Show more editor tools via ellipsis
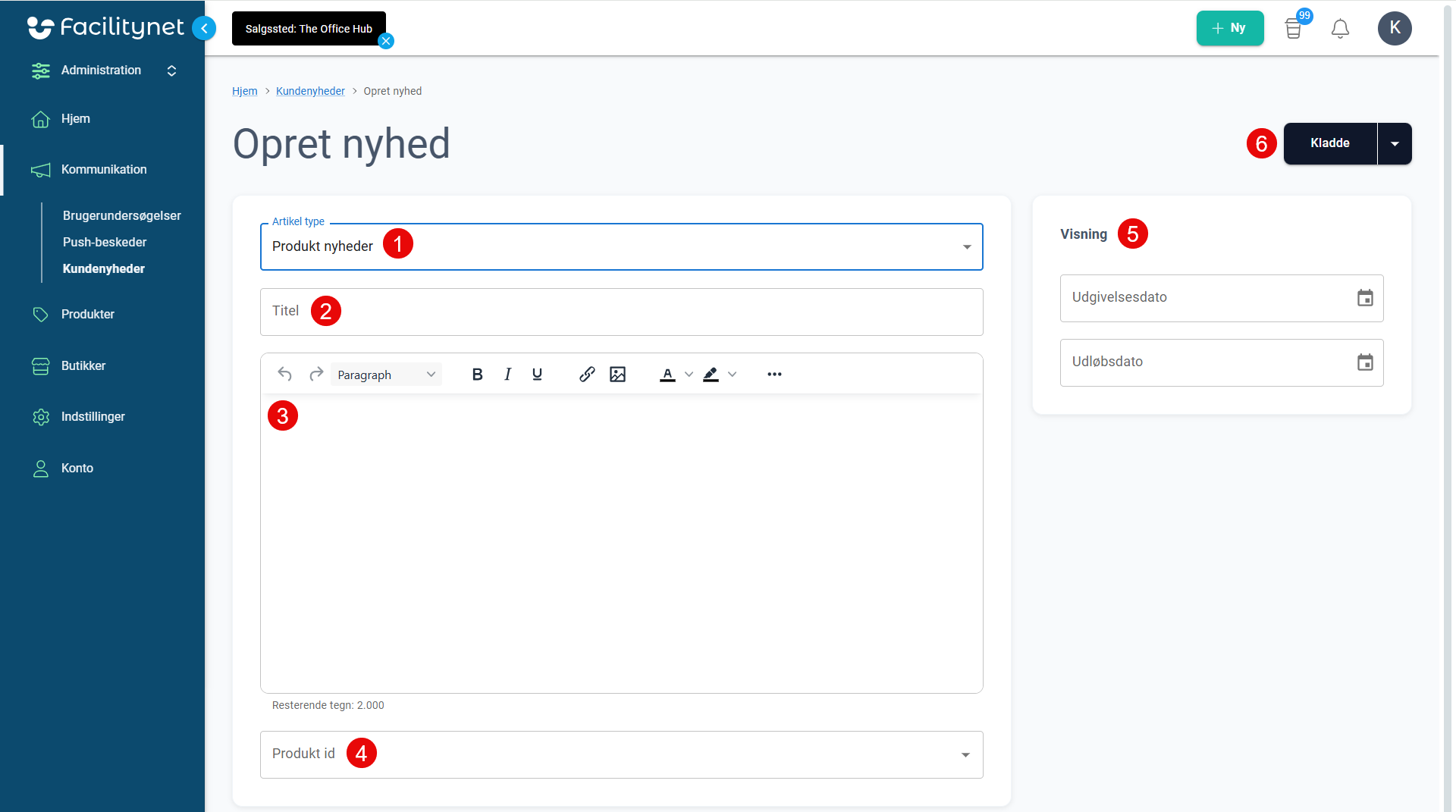1456x812 pixels. (774, 374)
